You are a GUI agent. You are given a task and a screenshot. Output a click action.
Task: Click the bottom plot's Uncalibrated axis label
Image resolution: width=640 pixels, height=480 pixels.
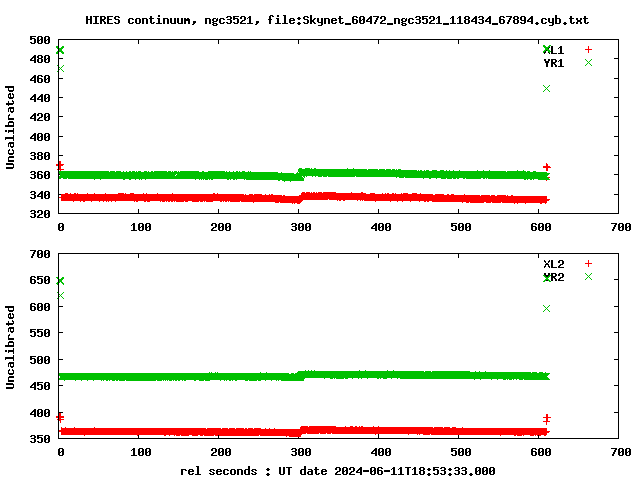tap(10, 347)
